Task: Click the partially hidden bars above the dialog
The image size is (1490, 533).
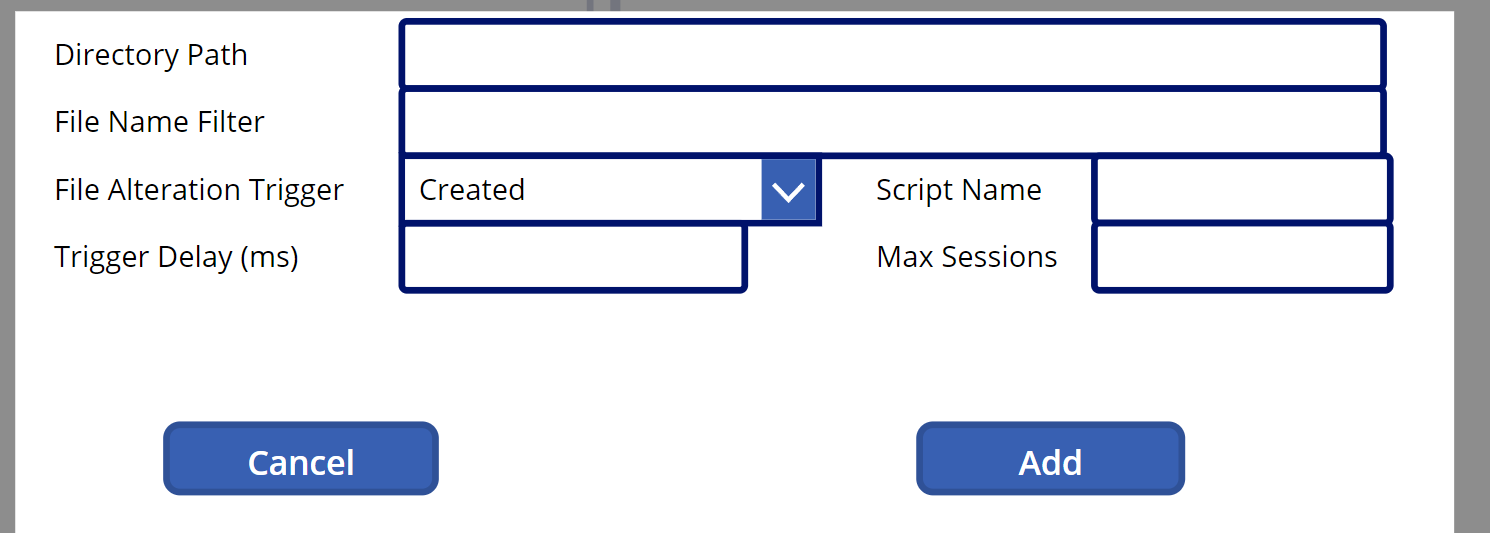Action: point(603,5)
